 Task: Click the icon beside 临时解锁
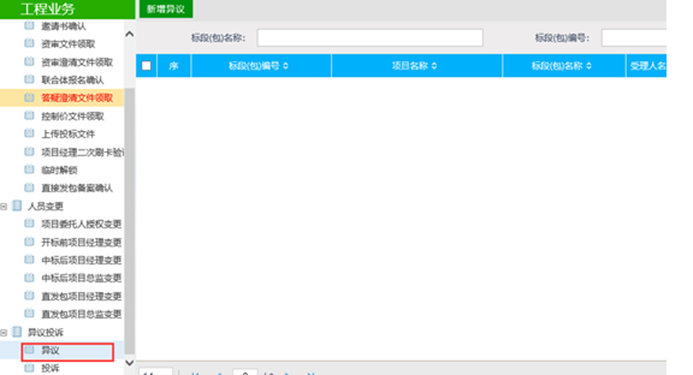[x=29, y=170]
